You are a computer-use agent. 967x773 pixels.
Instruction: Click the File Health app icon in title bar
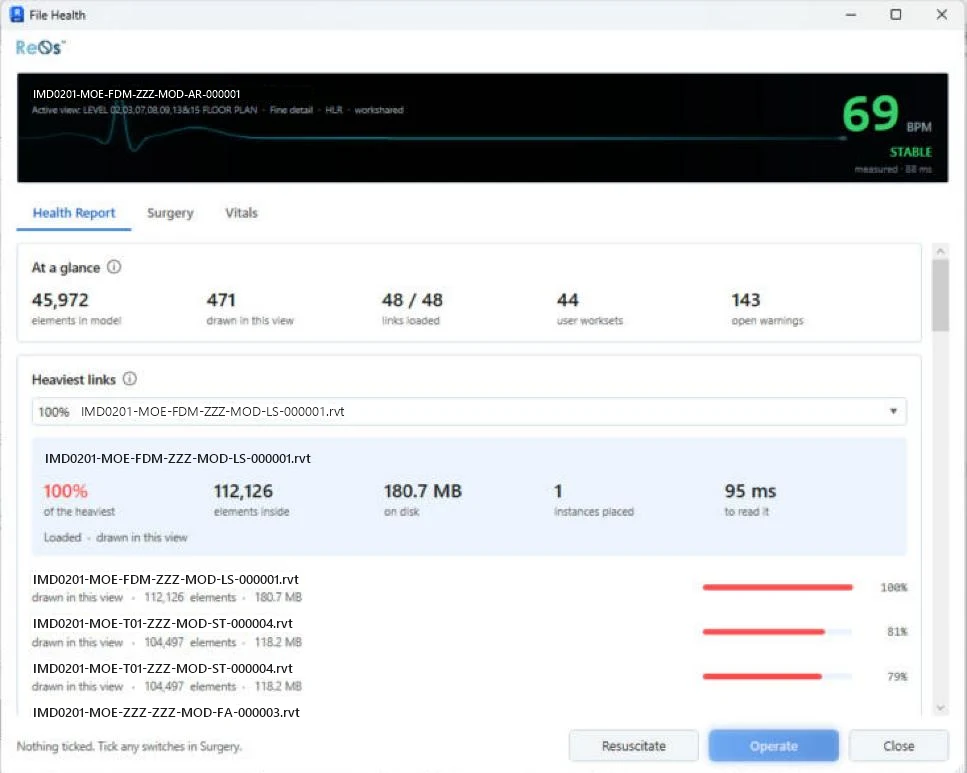(x=17, y=14)
